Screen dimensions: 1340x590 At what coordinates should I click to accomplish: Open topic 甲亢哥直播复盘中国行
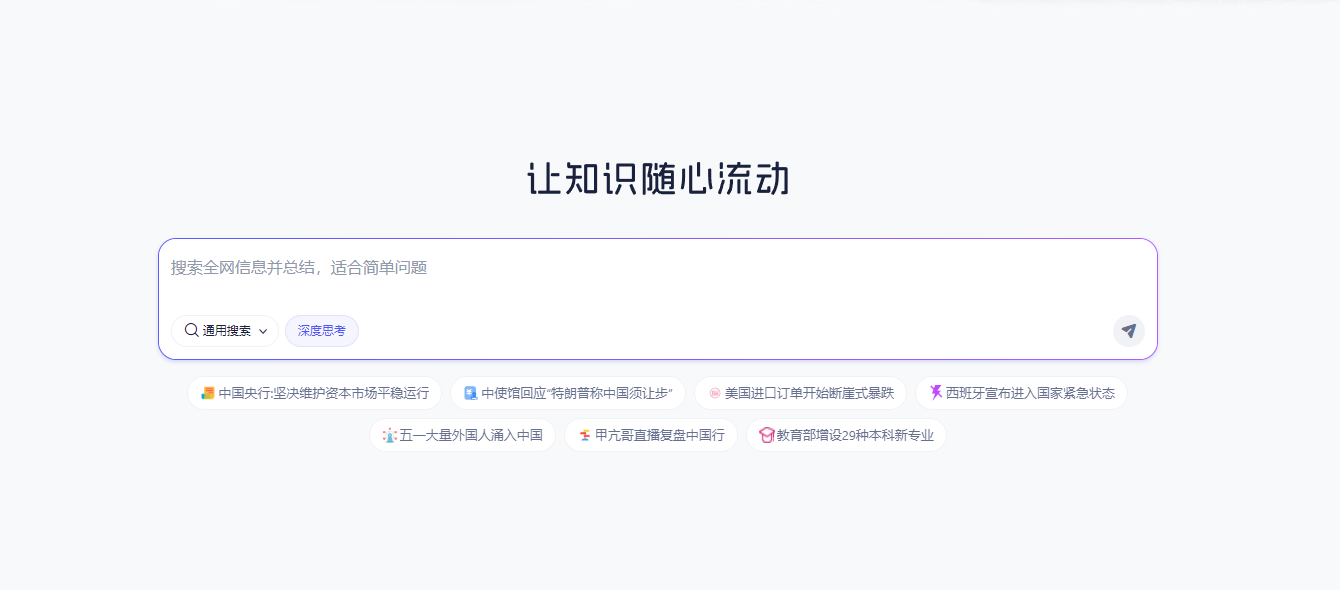[651, 435]
